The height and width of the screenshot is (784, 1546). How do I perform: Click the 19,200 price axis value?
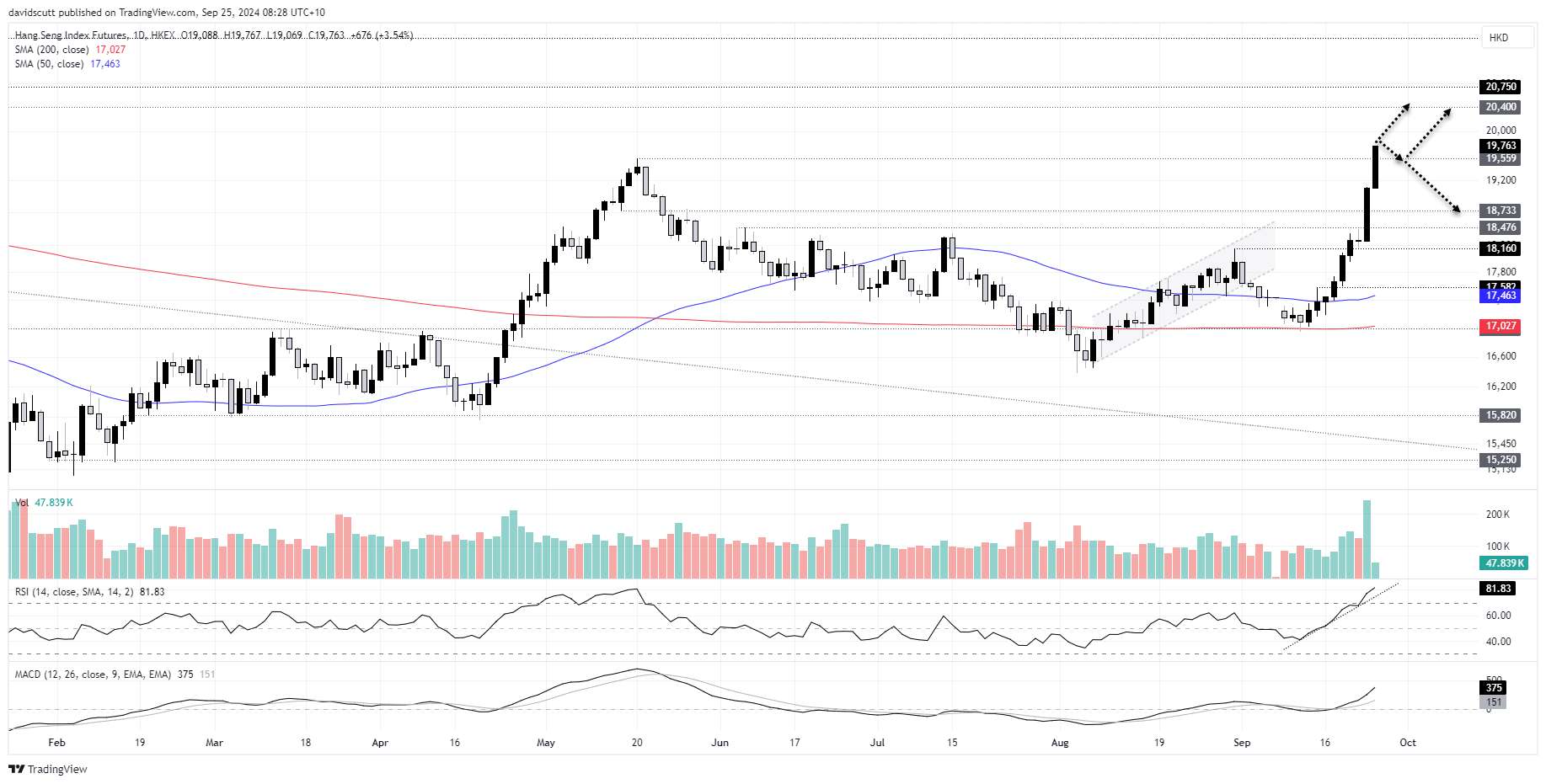(1501, 180)
